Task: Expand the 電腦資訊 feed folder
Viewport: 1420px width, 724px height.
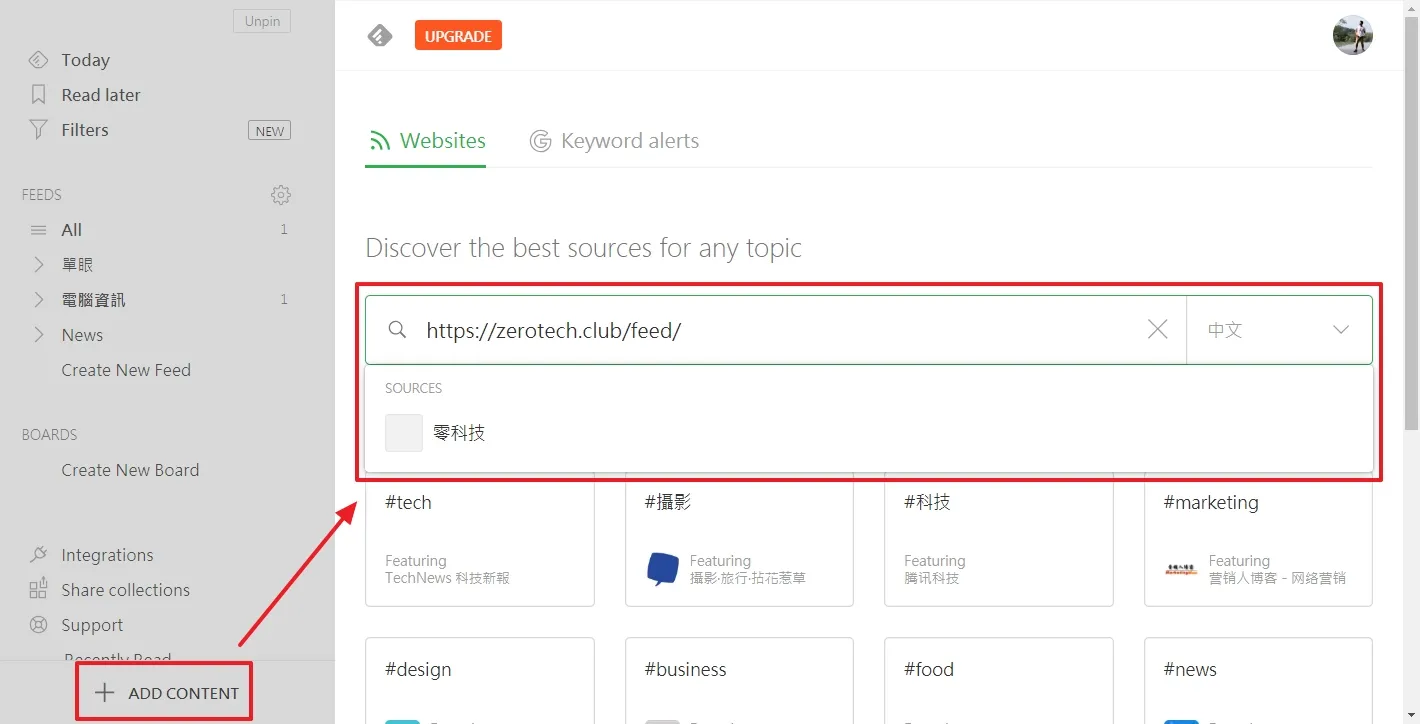Action: (x=38, y=300)
